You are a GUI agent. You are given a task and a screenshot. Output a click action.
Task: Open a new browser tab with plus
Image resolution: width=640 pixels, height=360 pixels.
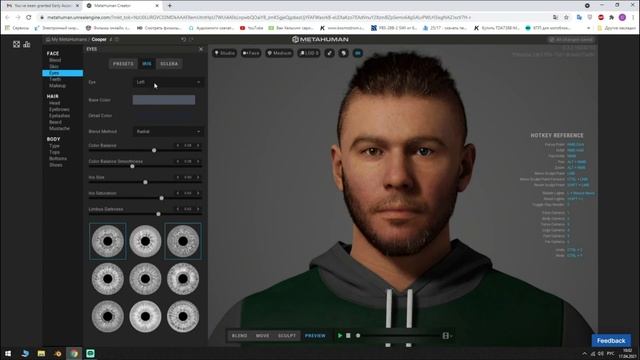tap(170, 6)
